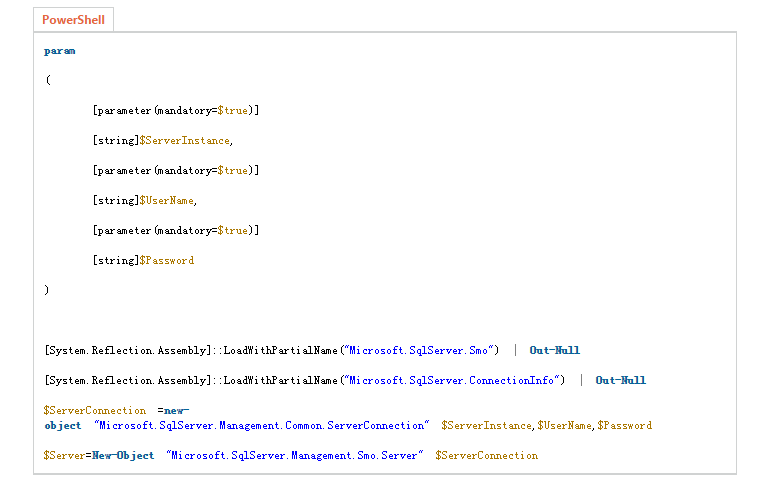Click the [string]$UserName parameter declaration
771x492 pixels.
tap(143, 201)
